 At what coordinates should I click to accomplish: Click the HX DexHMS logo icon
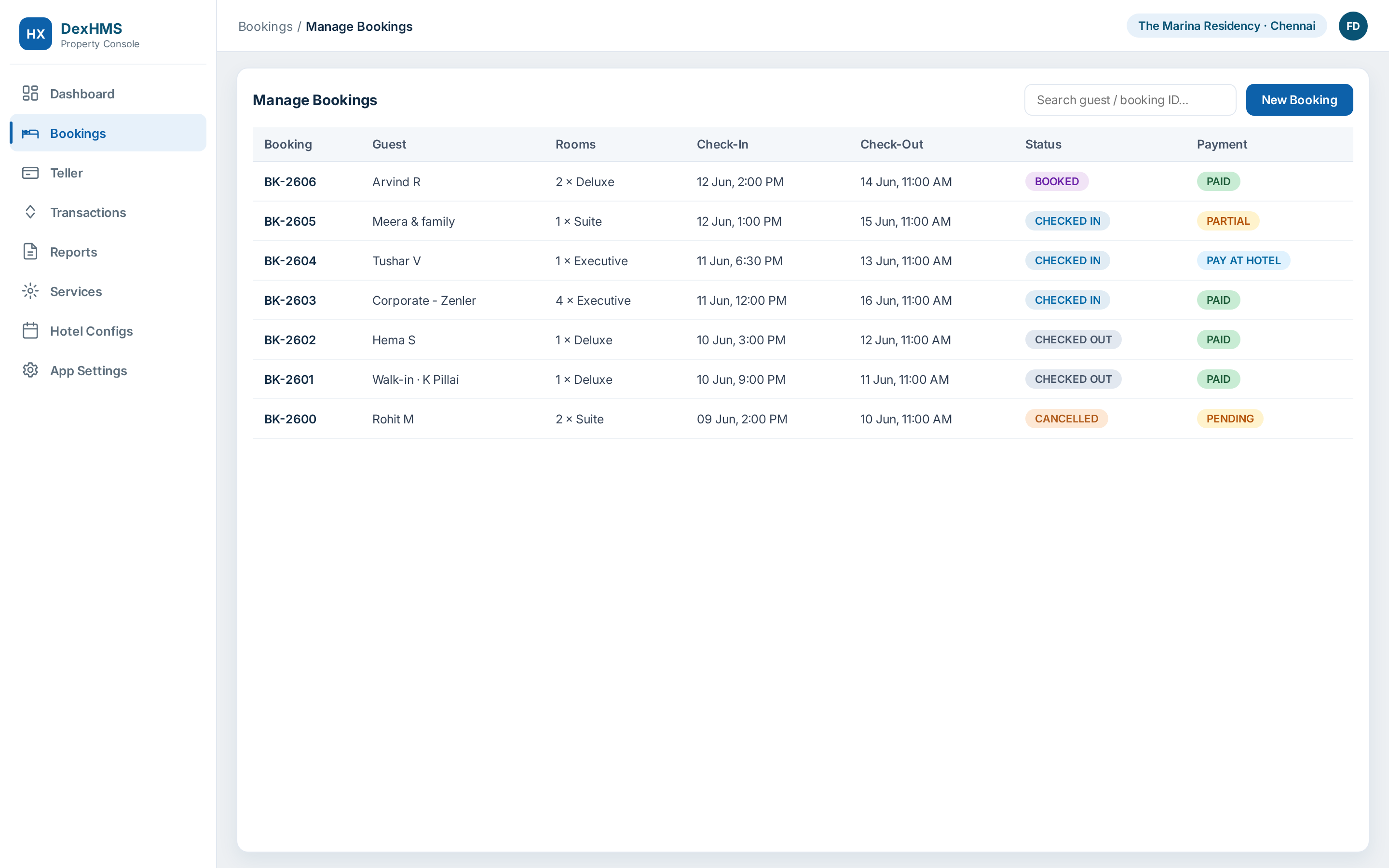coord(36,34)
